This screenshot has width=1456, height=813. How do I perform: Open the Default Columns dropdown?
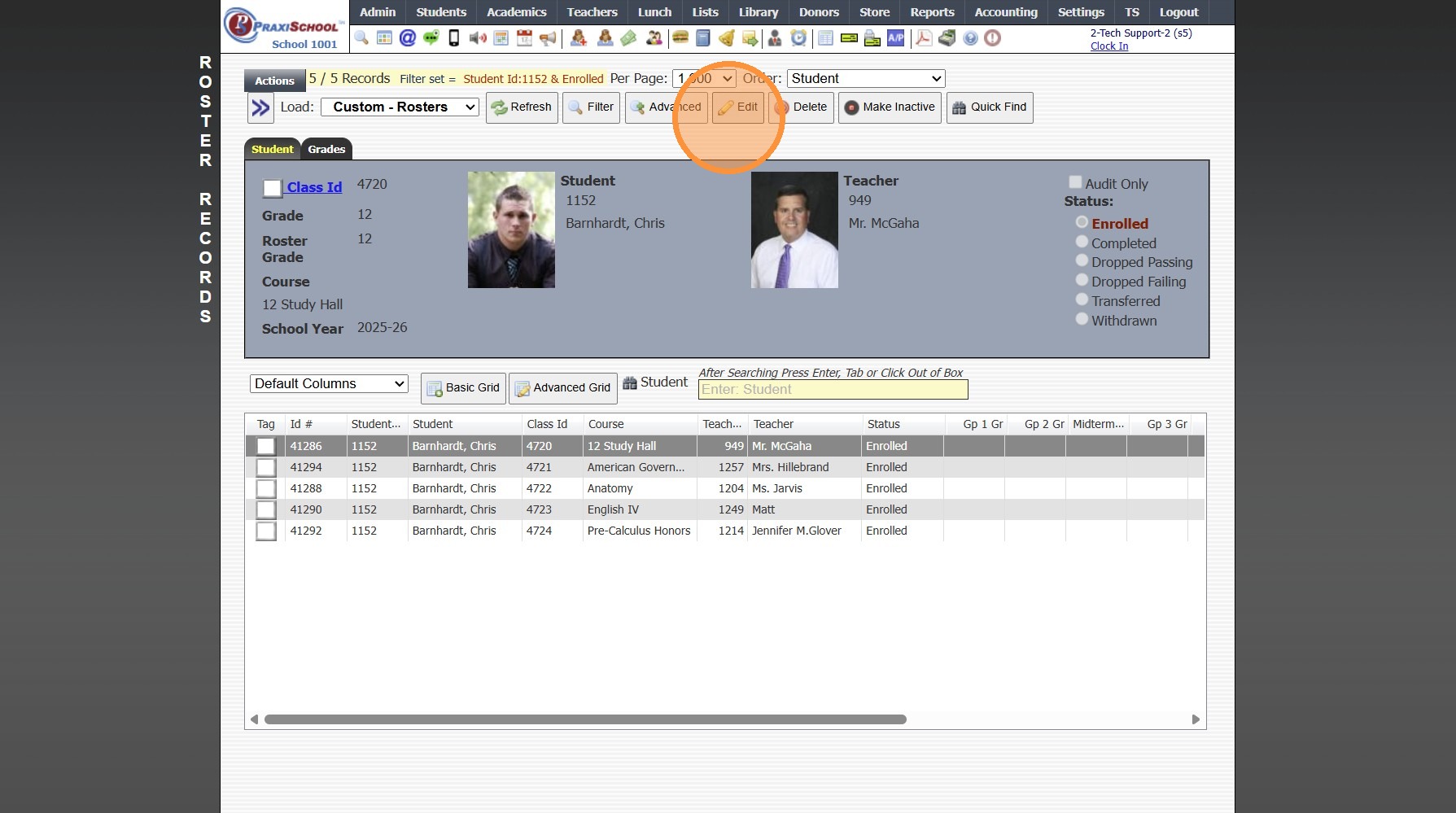click(329, 384)
